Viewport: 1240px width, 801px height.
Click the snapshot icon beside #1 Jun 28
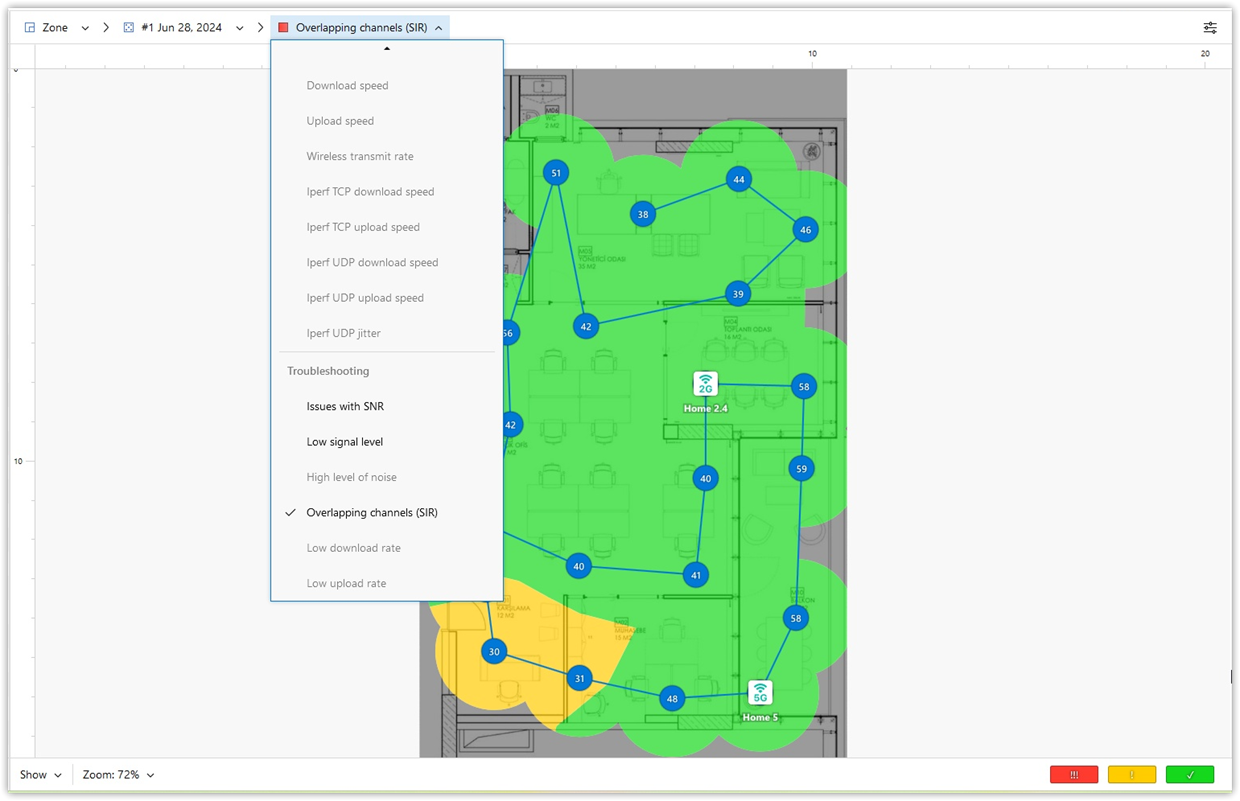(129, 28)
